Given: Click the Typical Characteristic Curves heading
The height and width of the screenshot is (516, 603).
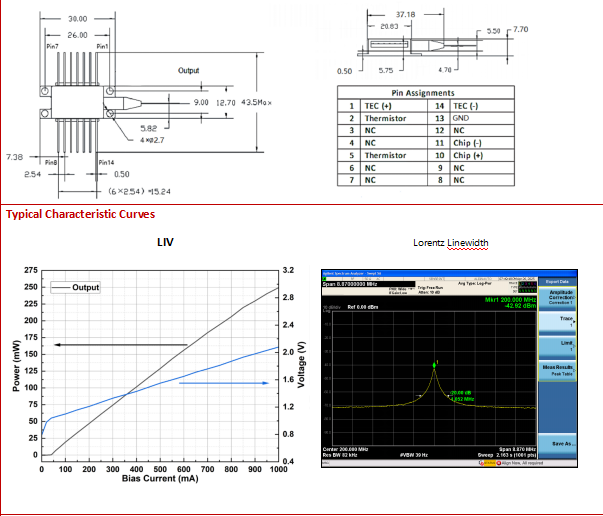Looking at the screenshot, I should pos(80,214).
